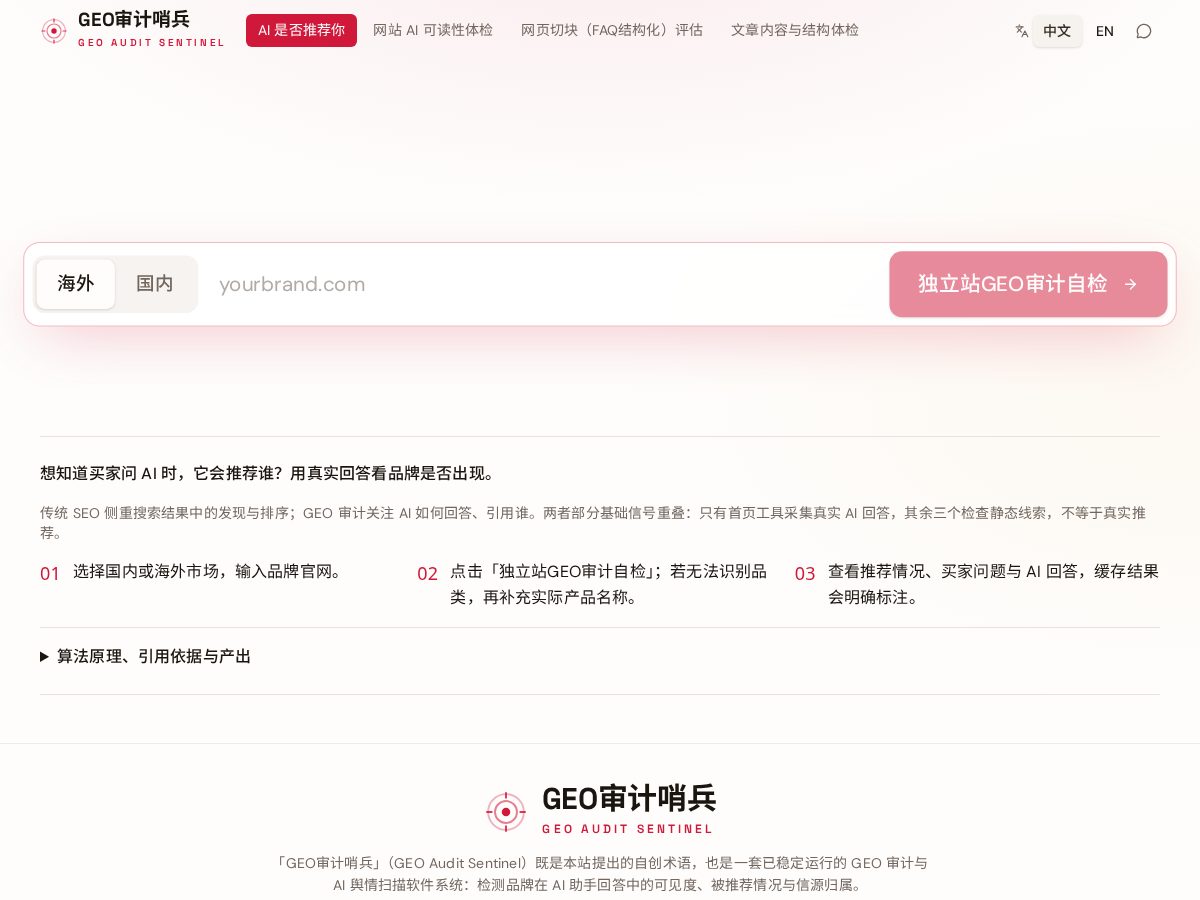Click the 独立站GEO审计自检 button
The image size is (1200, 900).
point(1028,284)
